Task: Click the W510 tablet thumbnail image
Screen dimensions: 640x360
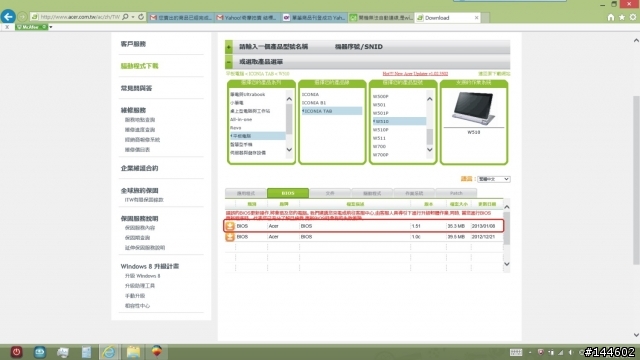Action: click(x=473, y=109)
